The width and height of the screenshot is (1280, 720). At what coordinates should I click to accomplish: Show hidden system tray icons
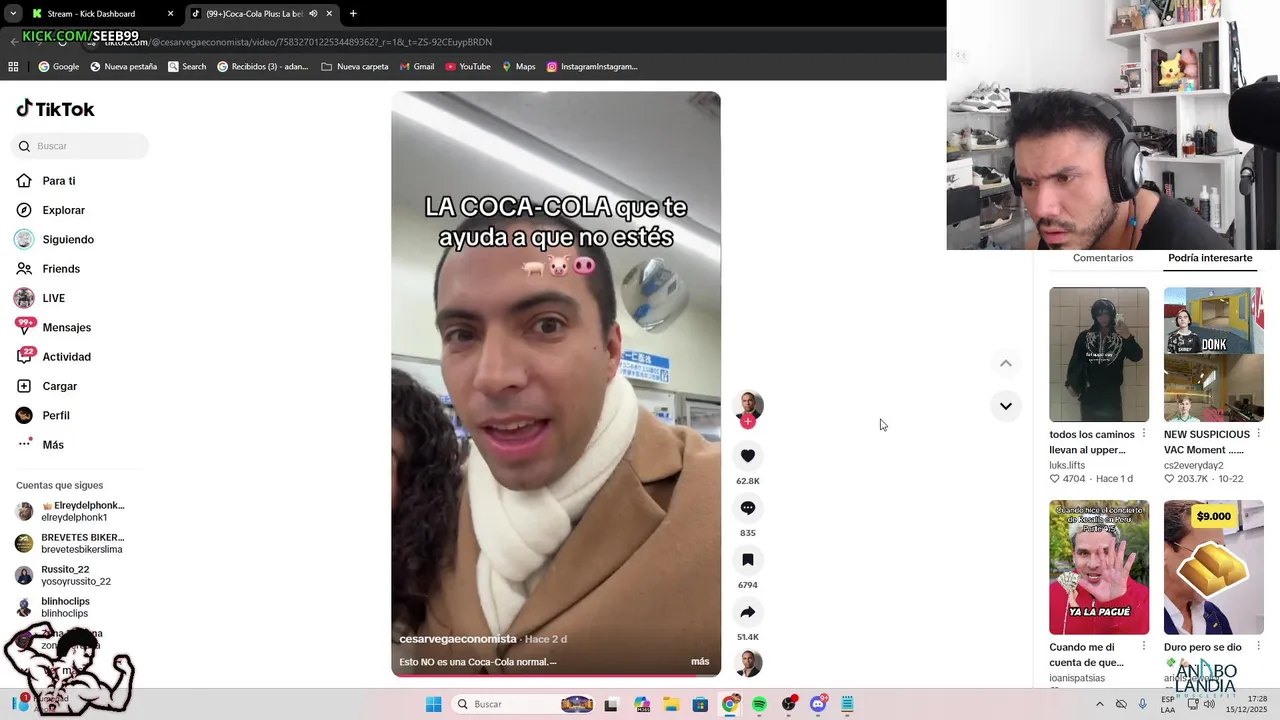(x=1099, y=704)
